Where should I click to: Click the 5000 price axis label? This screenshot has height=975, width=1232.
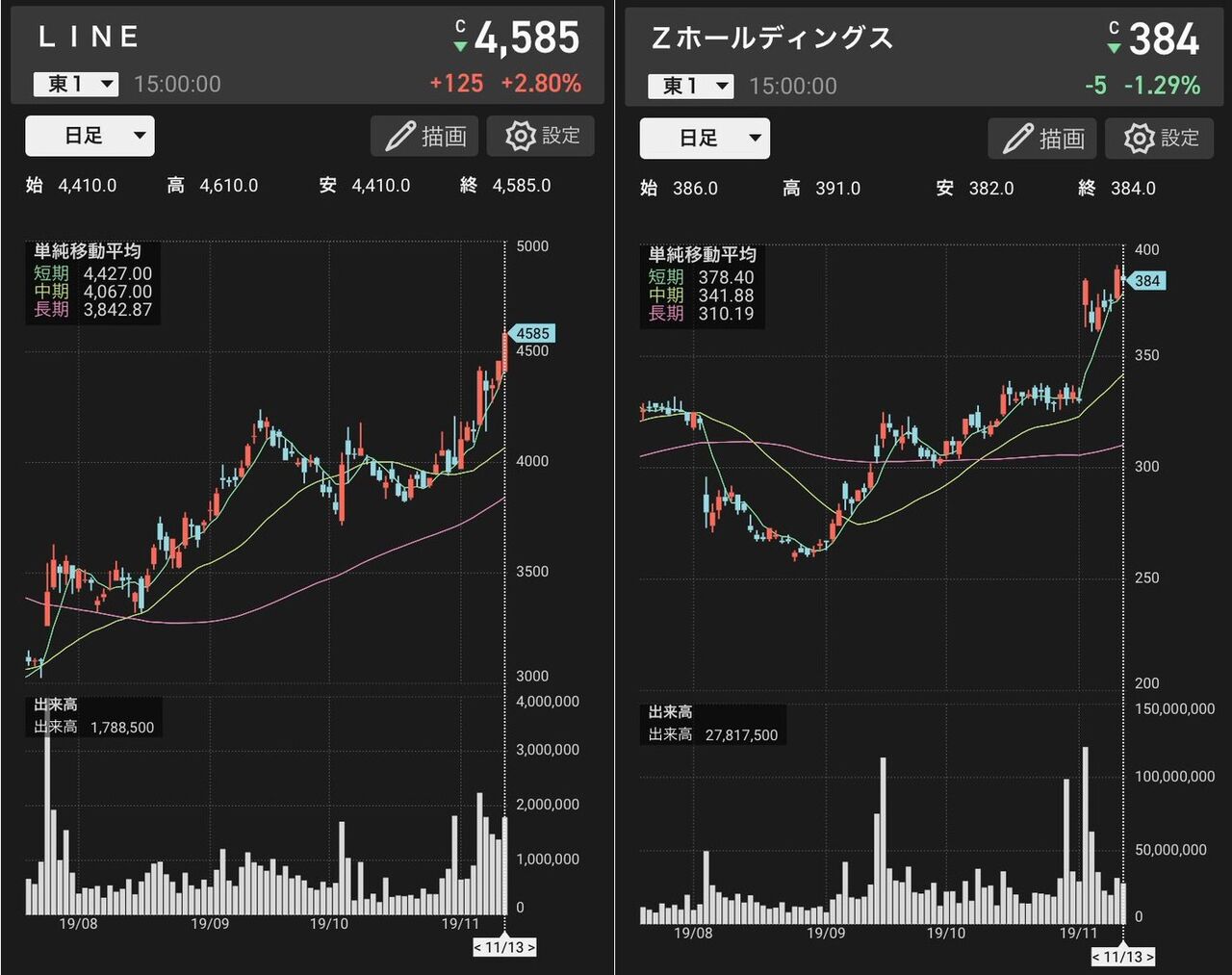(532, 246)
